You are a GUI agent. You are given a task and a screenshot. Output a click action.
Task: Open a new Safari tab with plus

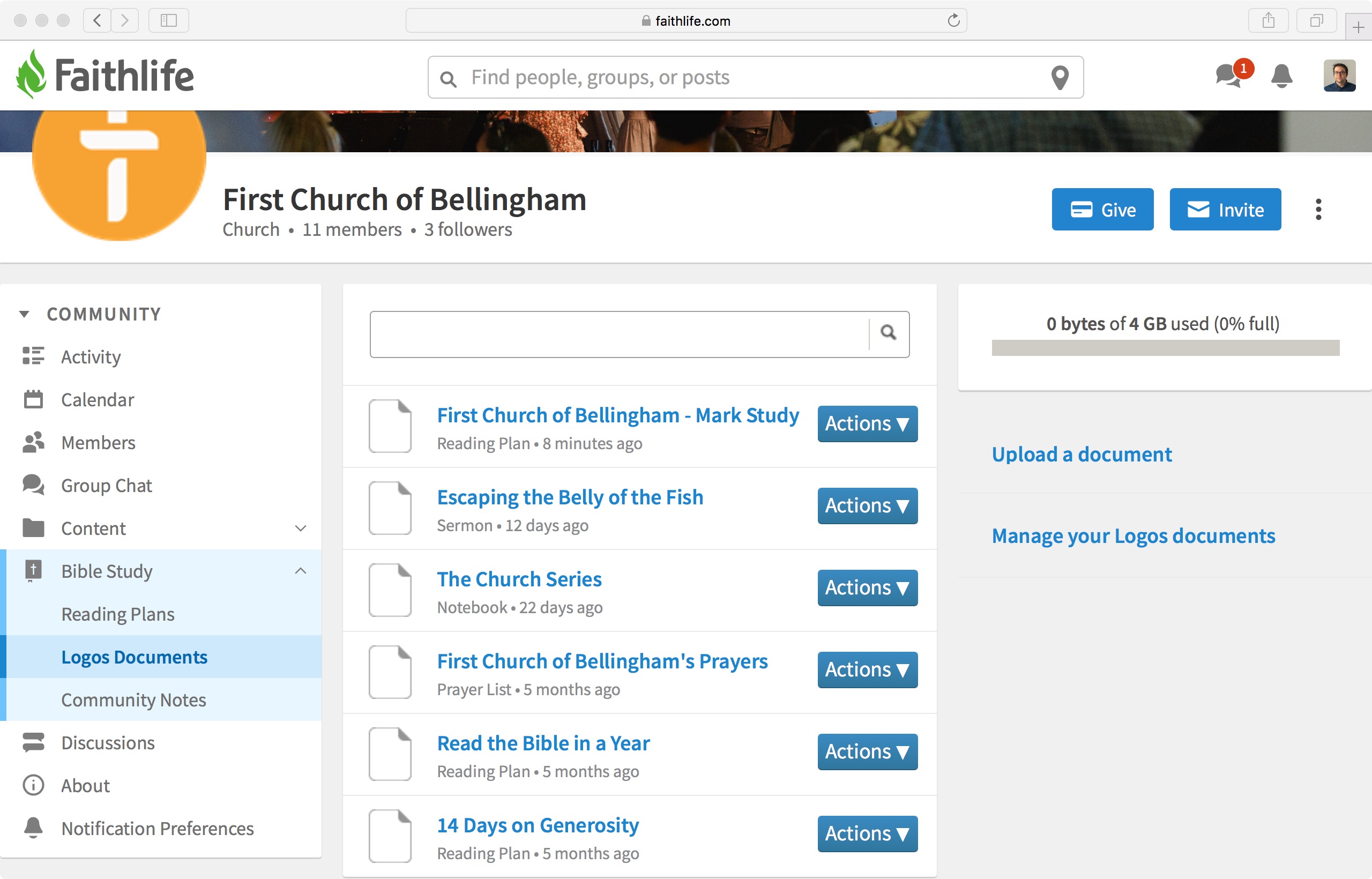pos(1358,27)
